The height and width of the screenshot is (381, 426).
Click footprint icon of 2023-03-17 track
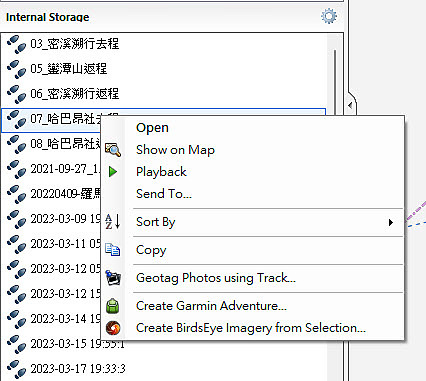coord(16,369)
